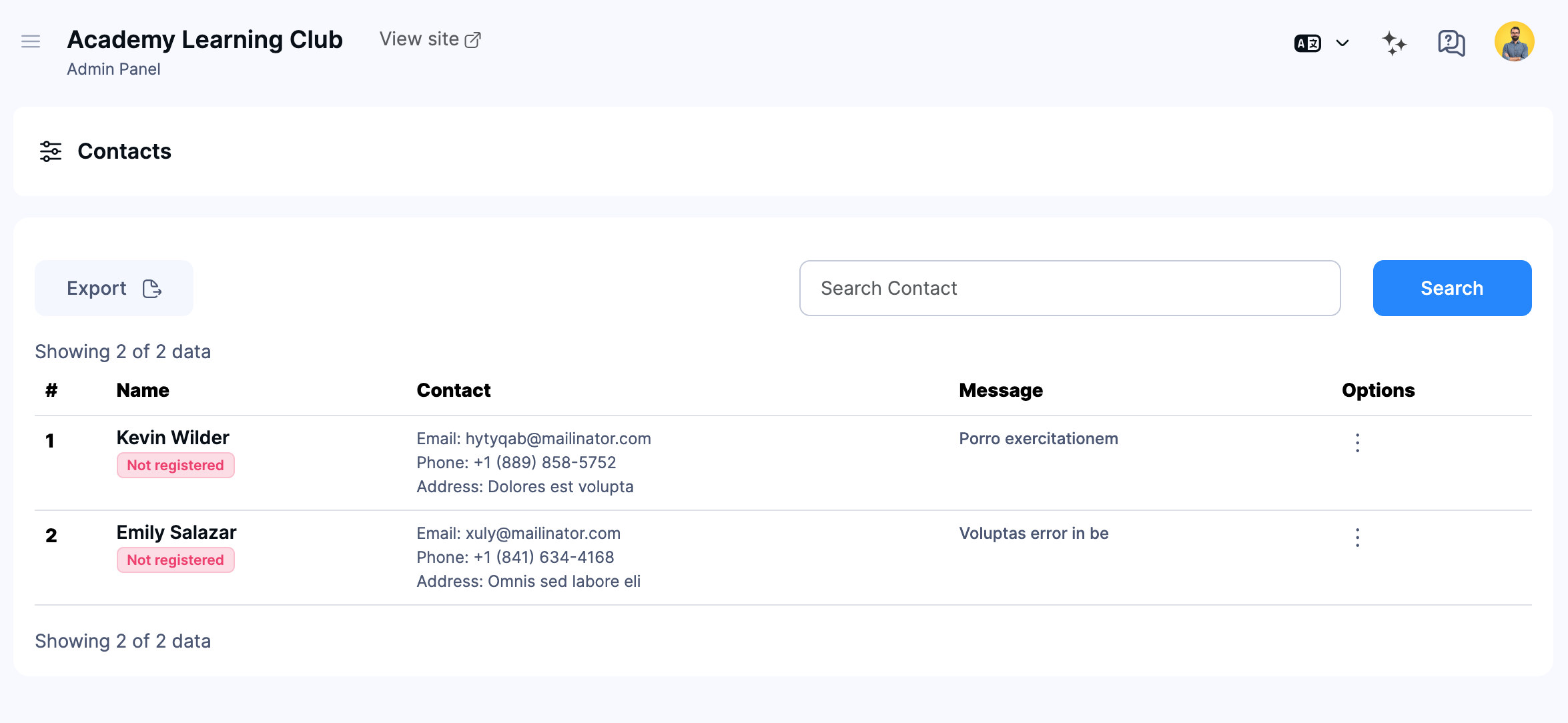The width and height of the screenshot is (1568, 723).
Task: Click the Search Contact input field
Action: pyautogui.click(x=1069, y=288)
